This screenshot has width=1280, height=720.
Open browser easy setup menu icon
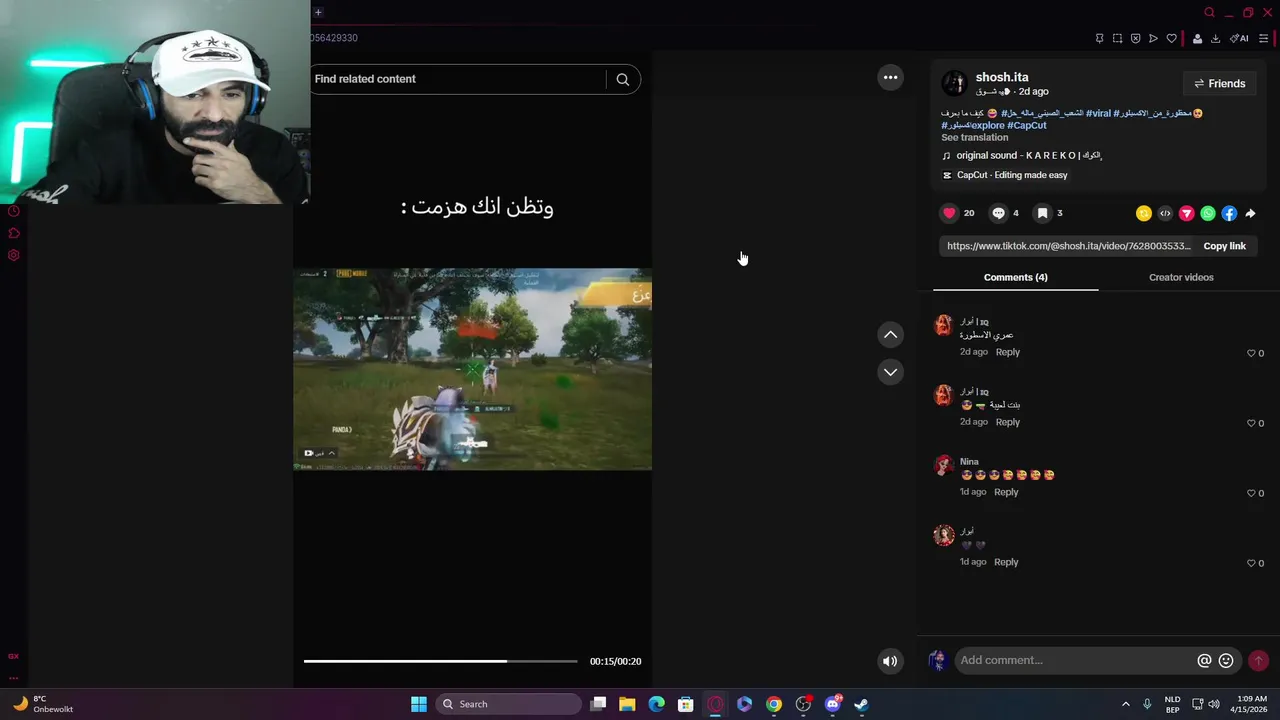tap(1263, 38)
